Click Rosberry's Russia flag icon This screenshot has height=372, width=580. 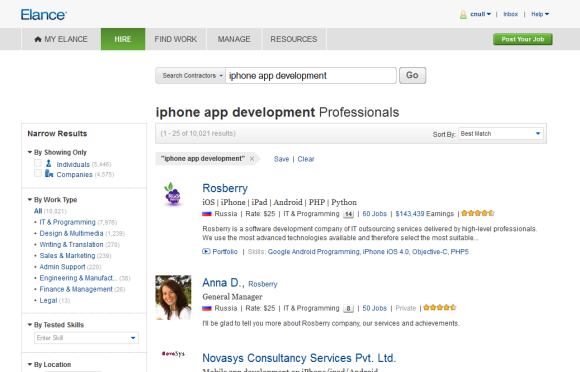coord(207,214)
